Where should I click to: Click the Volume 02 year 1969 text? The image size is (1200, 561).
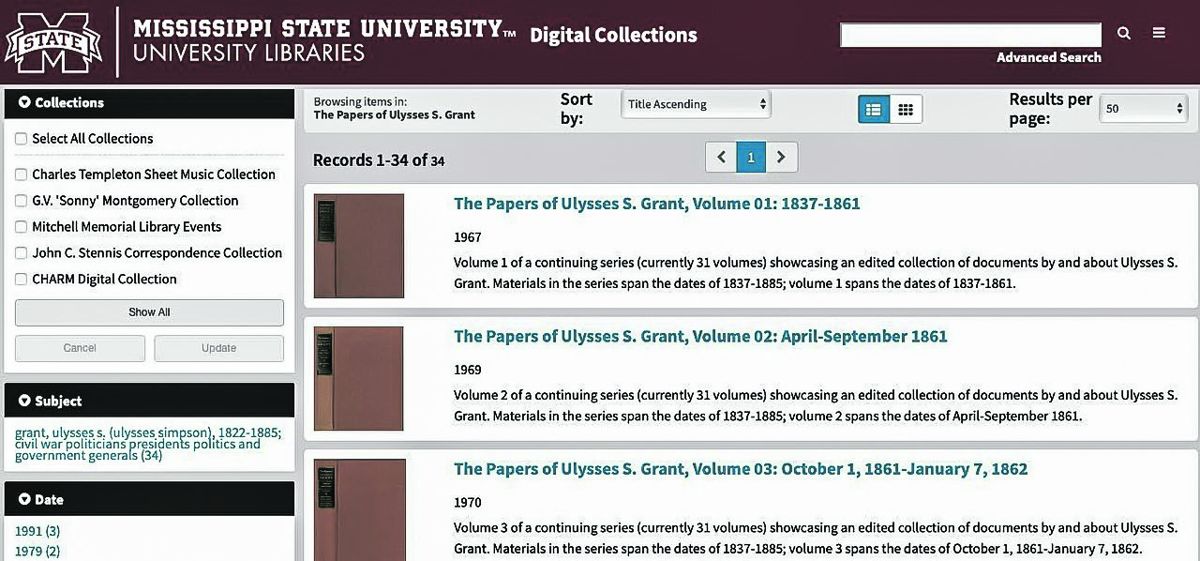(x=467, y=370)
